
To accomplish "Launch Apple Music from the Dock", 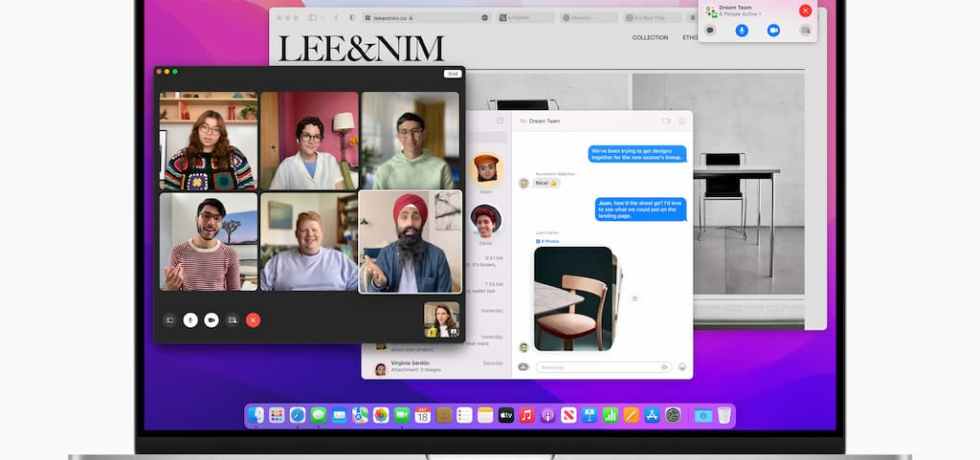I will pyautogui.click(x=527, y=415).
